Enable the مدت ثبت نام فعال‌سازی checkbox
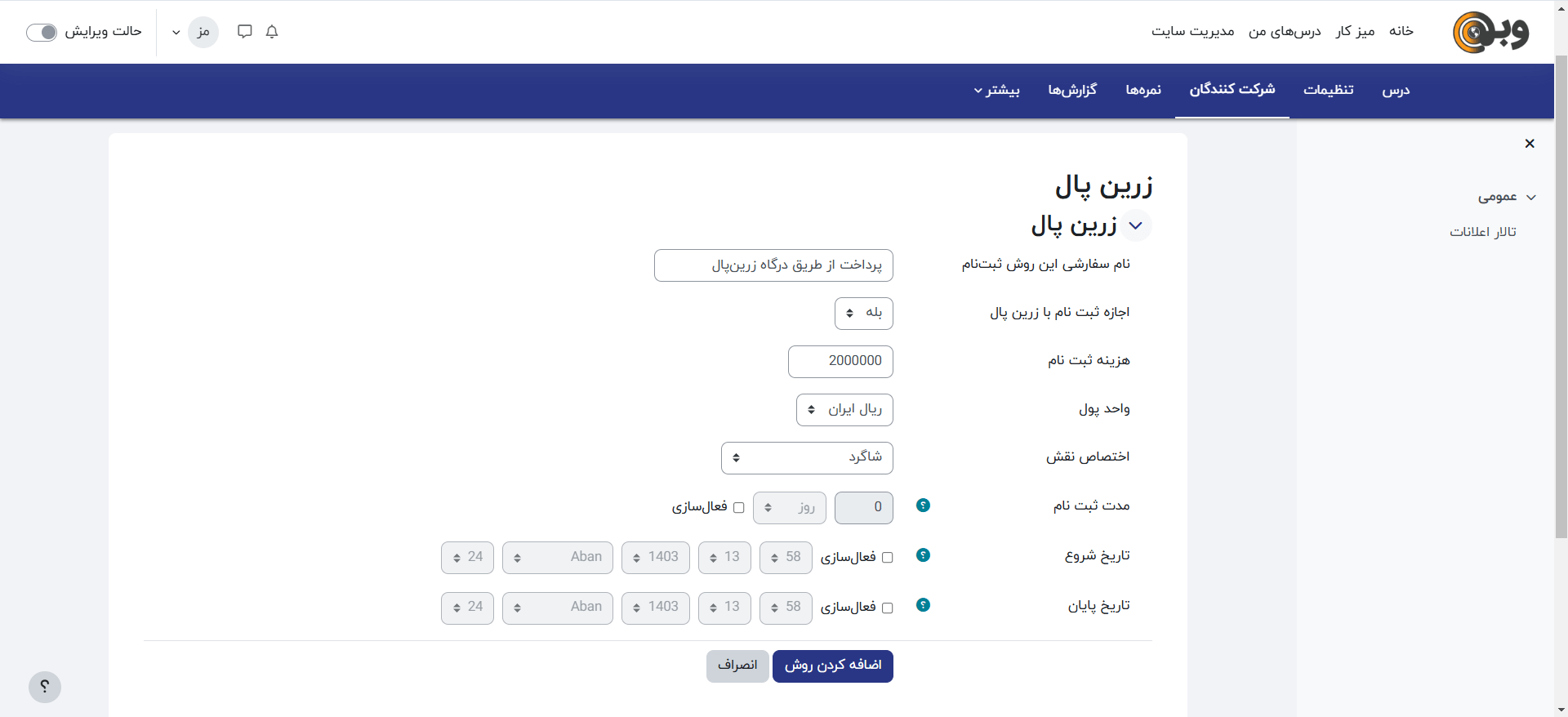The image size is (1568, 717). coord(739,507)
